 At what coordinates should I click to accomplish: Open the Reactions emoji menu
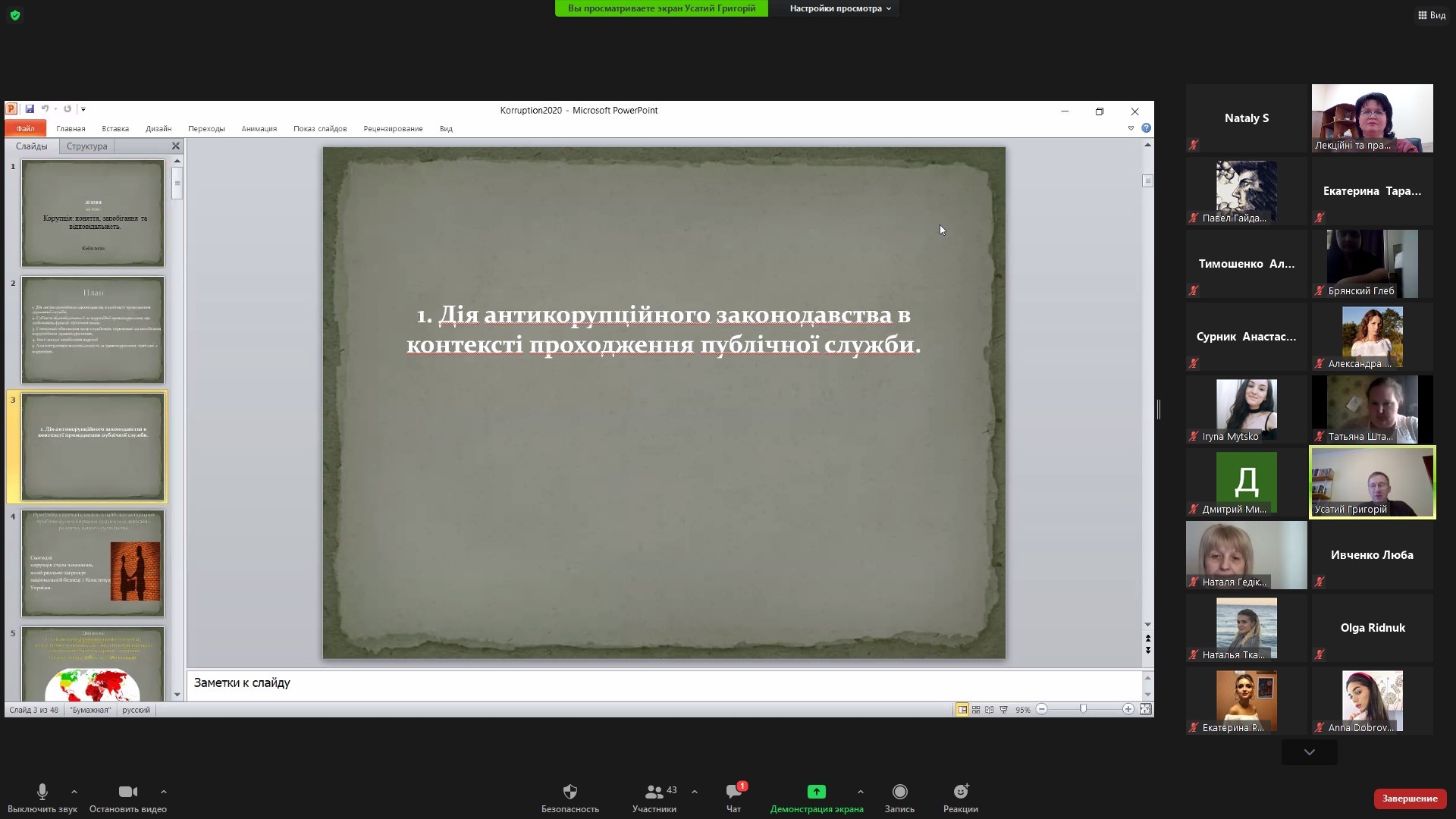pyautogui.click(x=961, y=792)
